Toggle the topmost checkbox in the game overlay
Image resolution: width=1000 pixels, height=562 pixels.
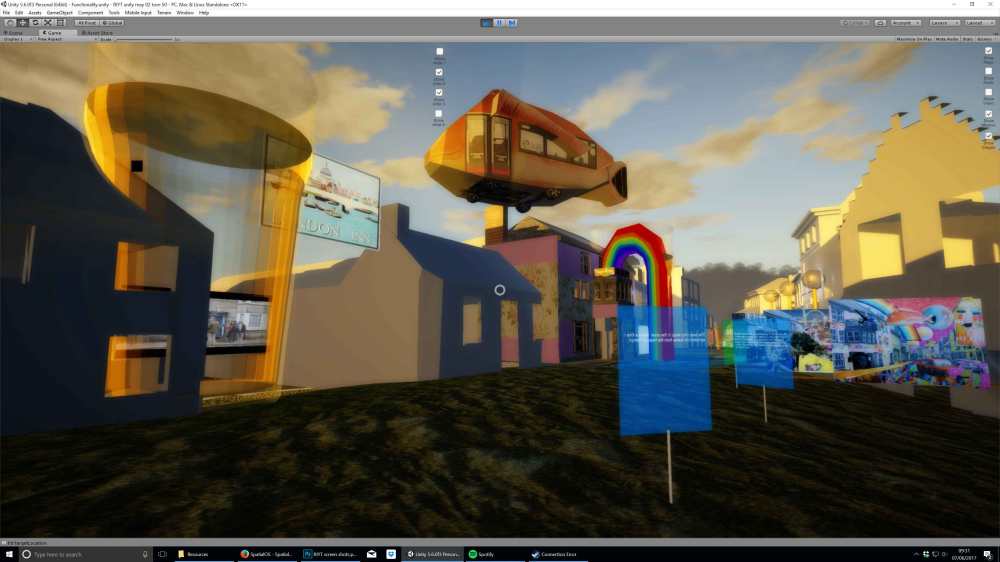coord(439,51)
